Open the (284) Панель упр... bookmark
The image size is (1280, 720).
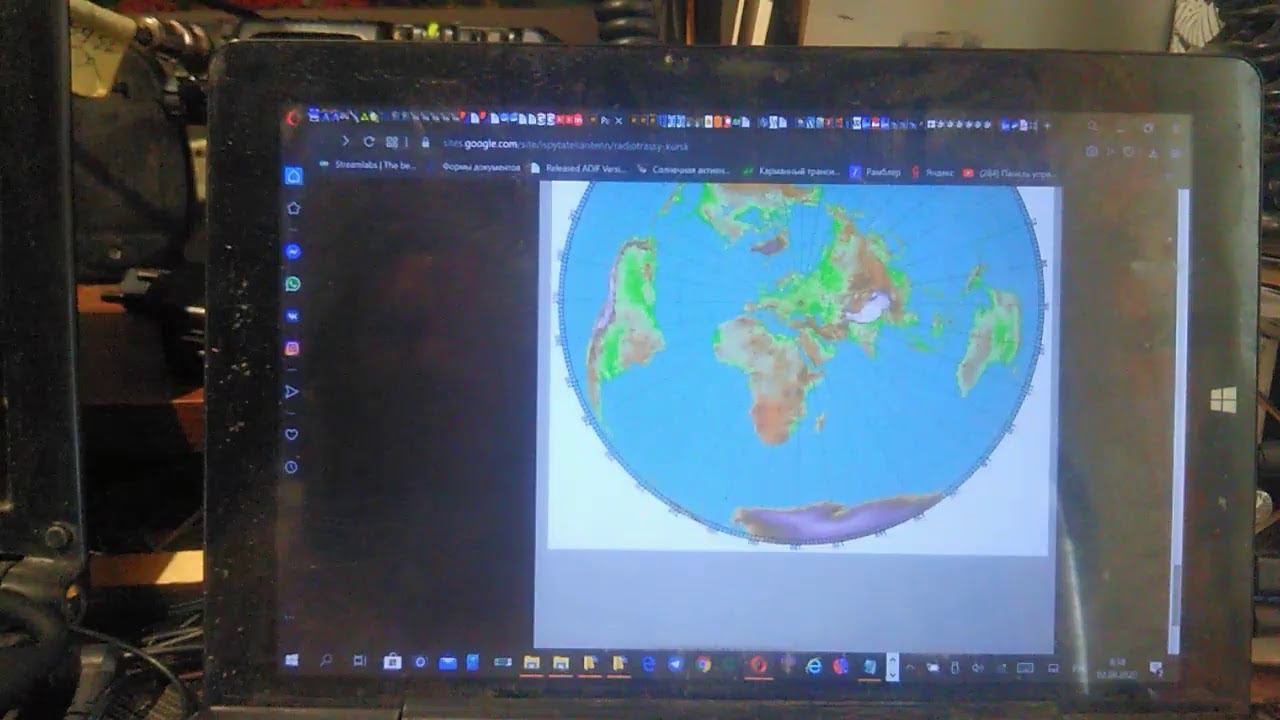1010,173
